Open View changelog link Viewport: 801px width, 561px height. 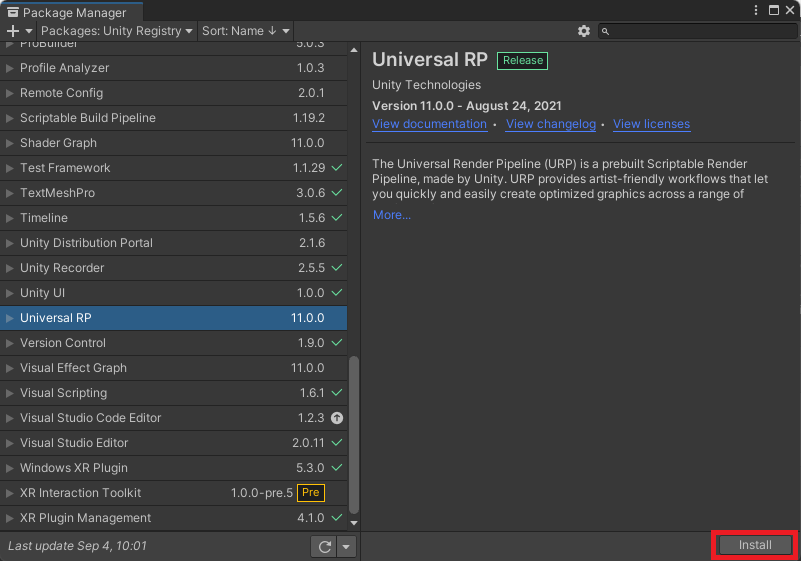tap(551, 124)
